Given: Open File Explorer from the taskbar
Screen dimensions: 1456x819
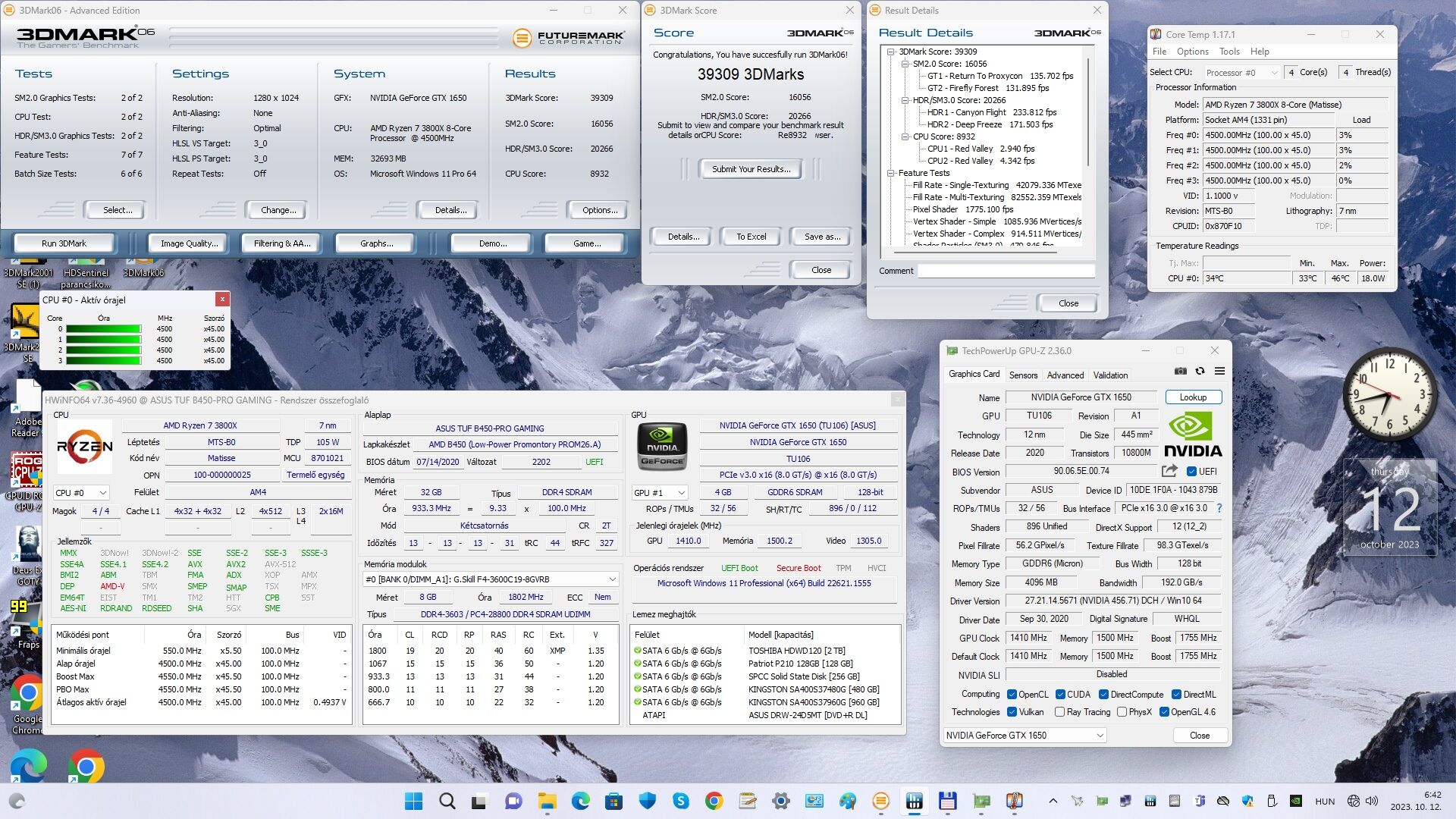Looking at the screenshot, I should pos(547,801).
